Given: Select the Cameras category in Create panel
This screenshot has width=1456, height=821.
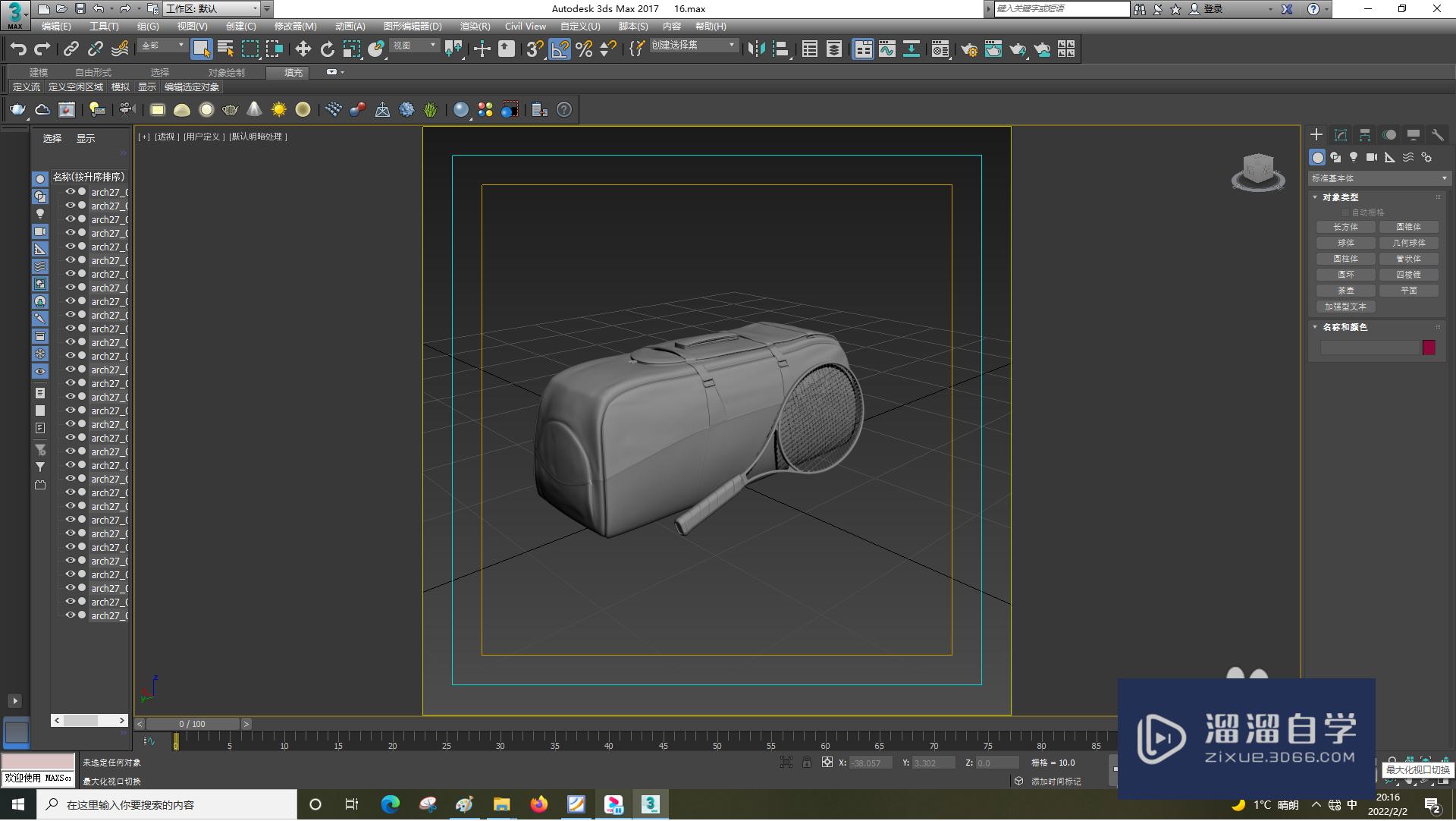Looking at the screenshot, I should 1372,157.
